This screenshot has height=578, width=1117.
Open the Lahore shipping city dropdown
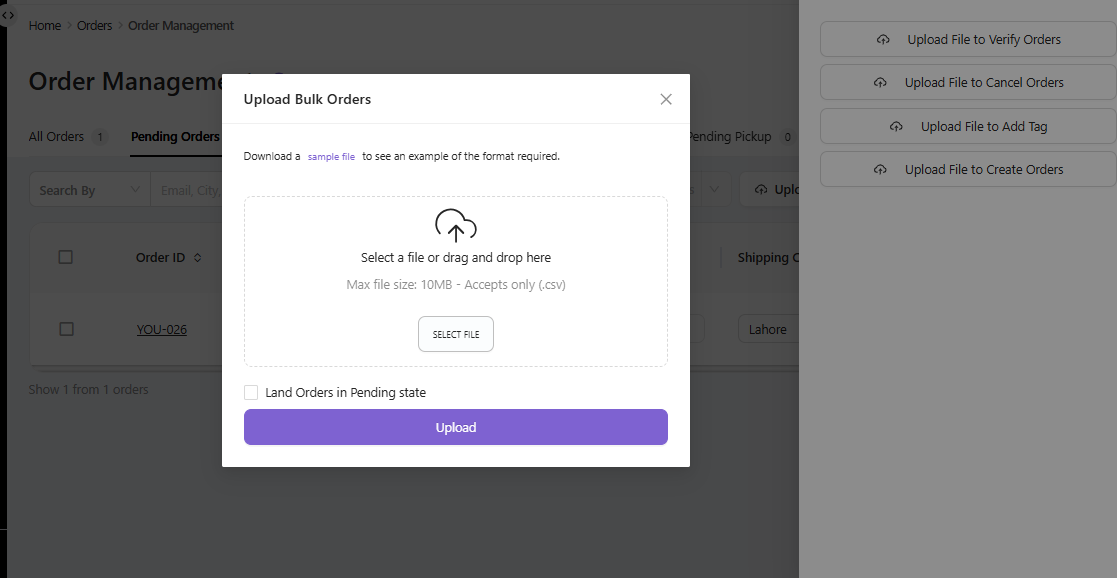768,329
